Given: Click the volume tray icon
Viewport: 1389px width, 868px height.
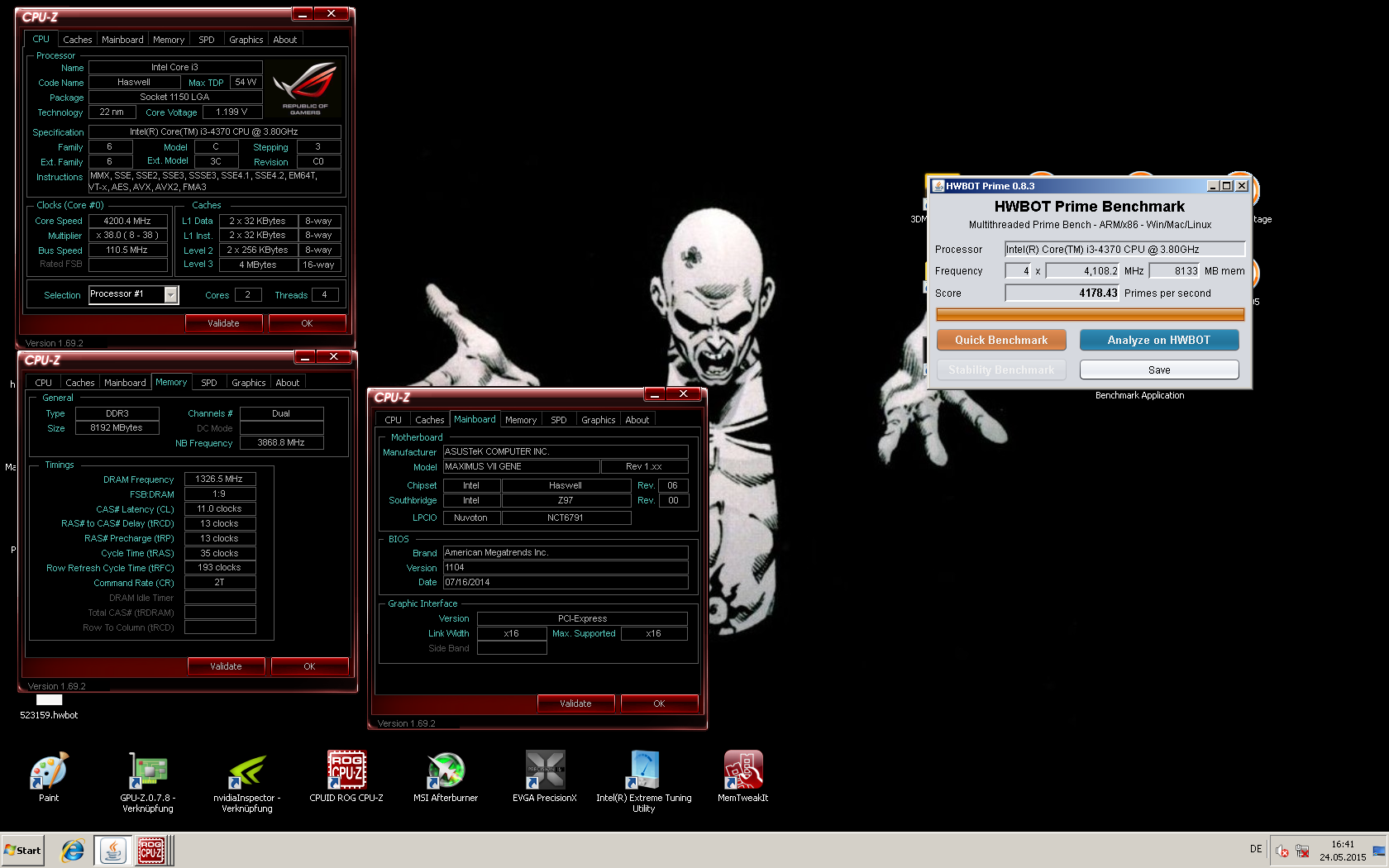Looking at the screenshot, I should coord(1282,851).
